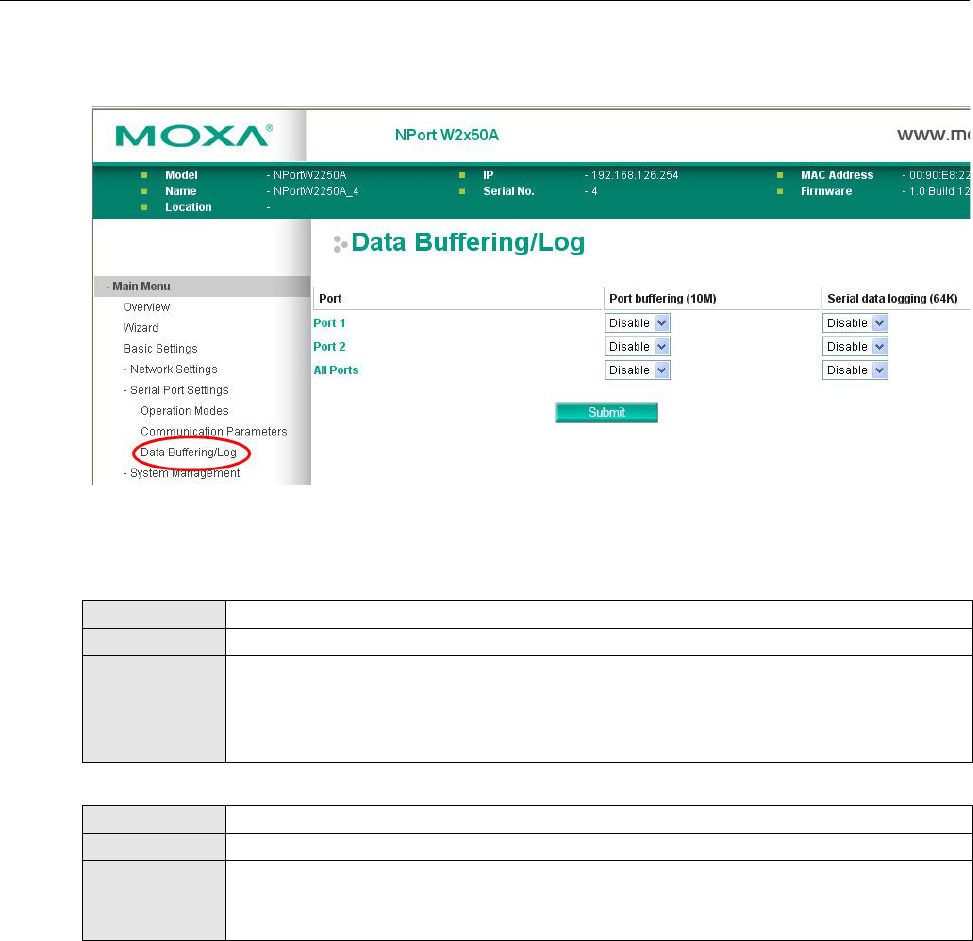This screenshot has width=973, height=941.
Task: Click the Location label
Action: (188, 207)
